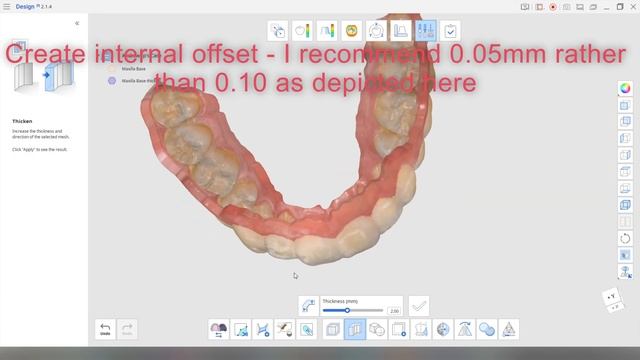This screenshot has width=640, height=360.
Task: Toggle Maxilla Base visibility circle
Action: (x=112, y=69)
